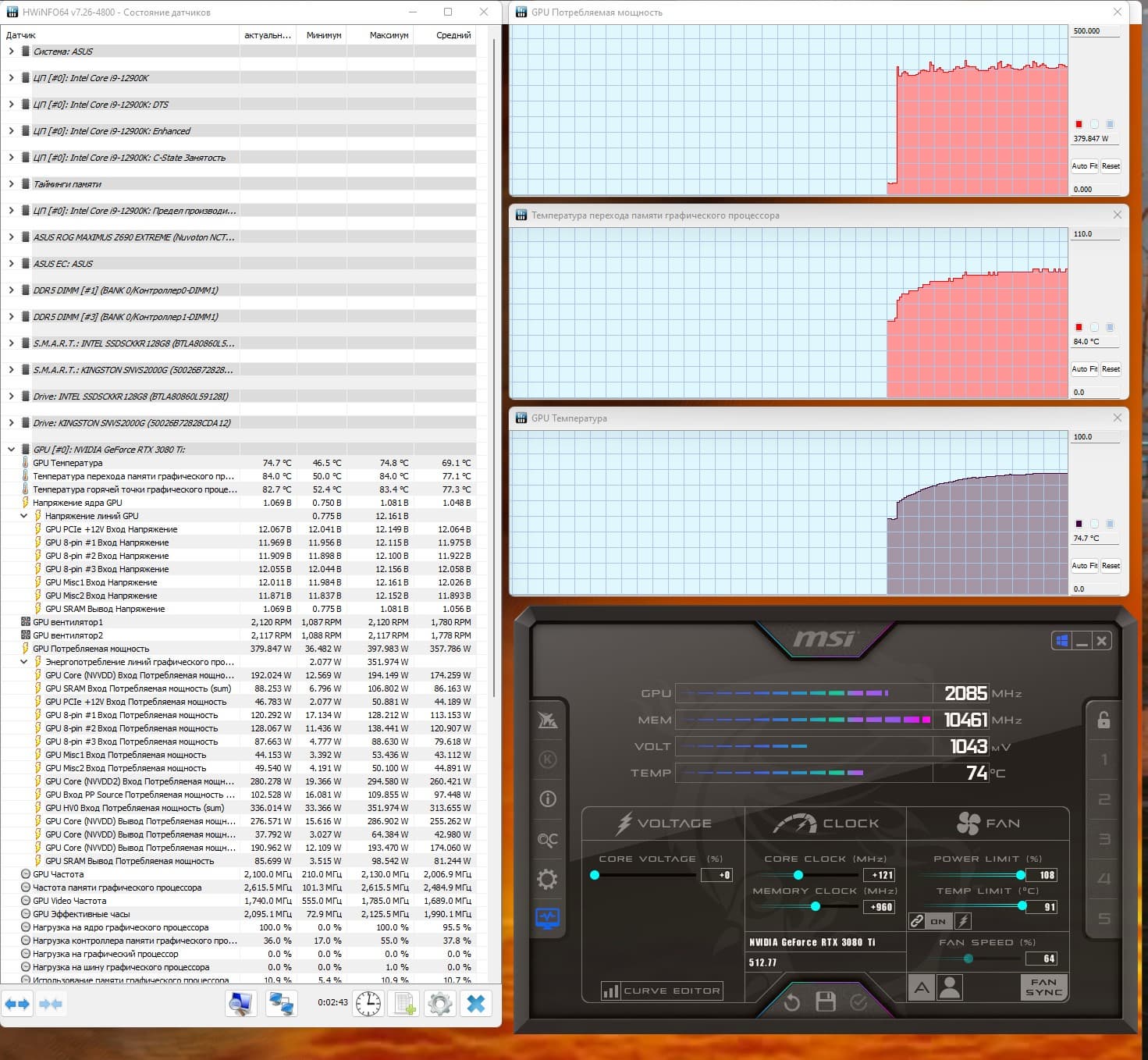Open MSI Afterburner settings gear
The image size is (1148, 1060).
[547, 880]
